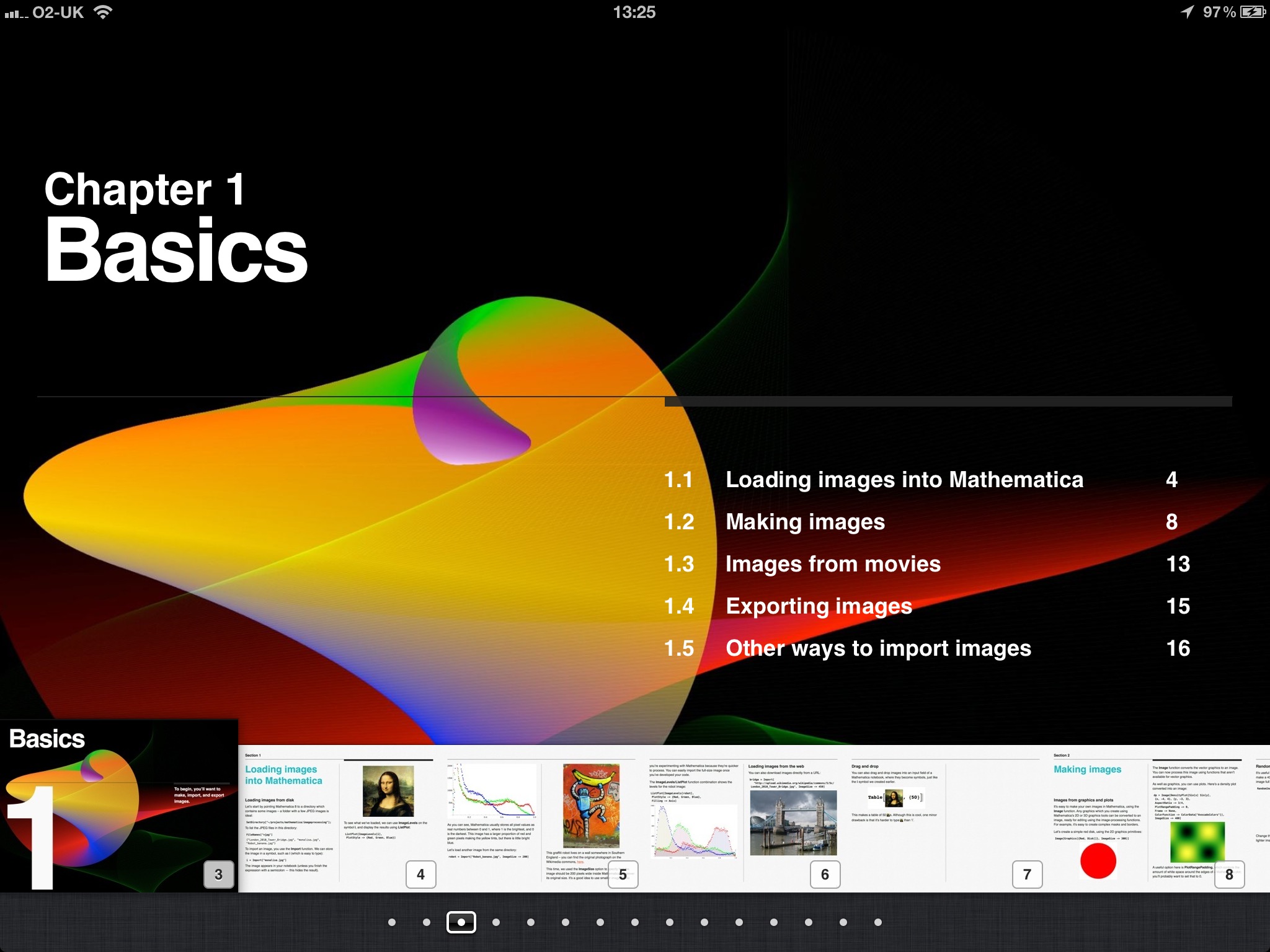Open section 1.5 Other ways to import images
Viewport: 1270px width, 952px height.
click(926, 648)
